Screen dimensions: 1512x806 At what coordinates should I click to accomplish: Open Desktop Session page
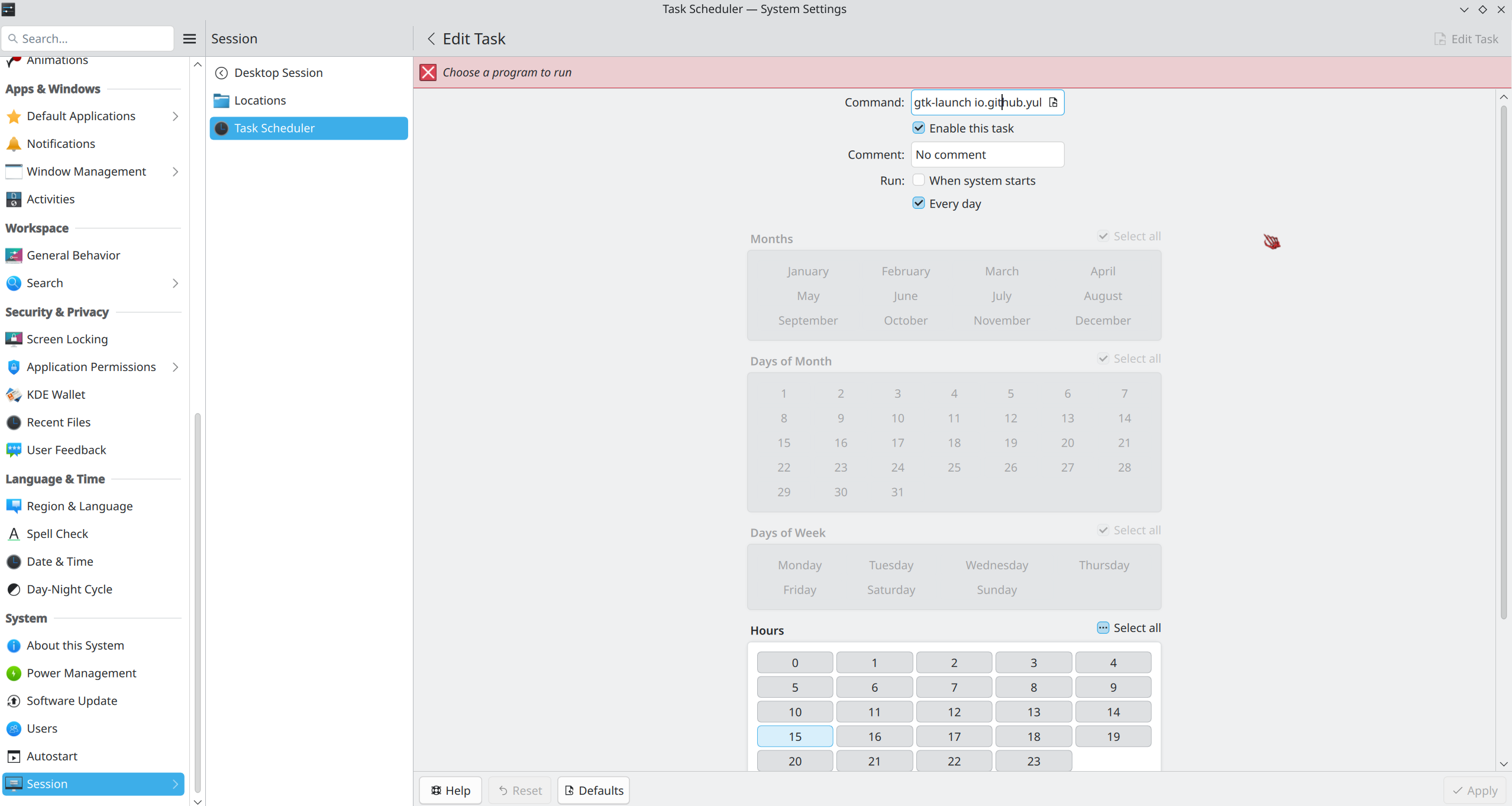(278, 73)
